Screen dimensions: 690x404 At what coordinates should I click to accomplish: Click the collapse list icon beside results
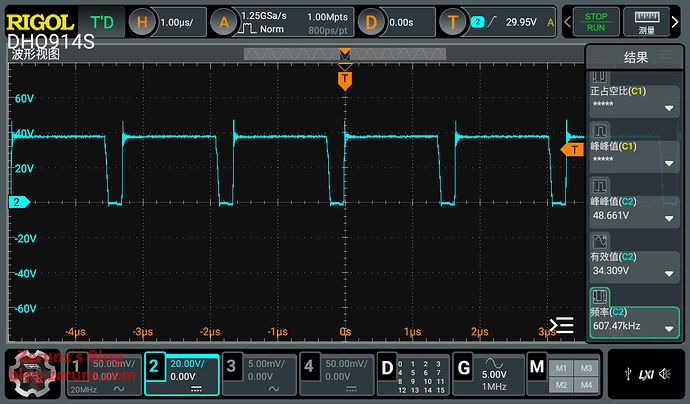point(562,325)
